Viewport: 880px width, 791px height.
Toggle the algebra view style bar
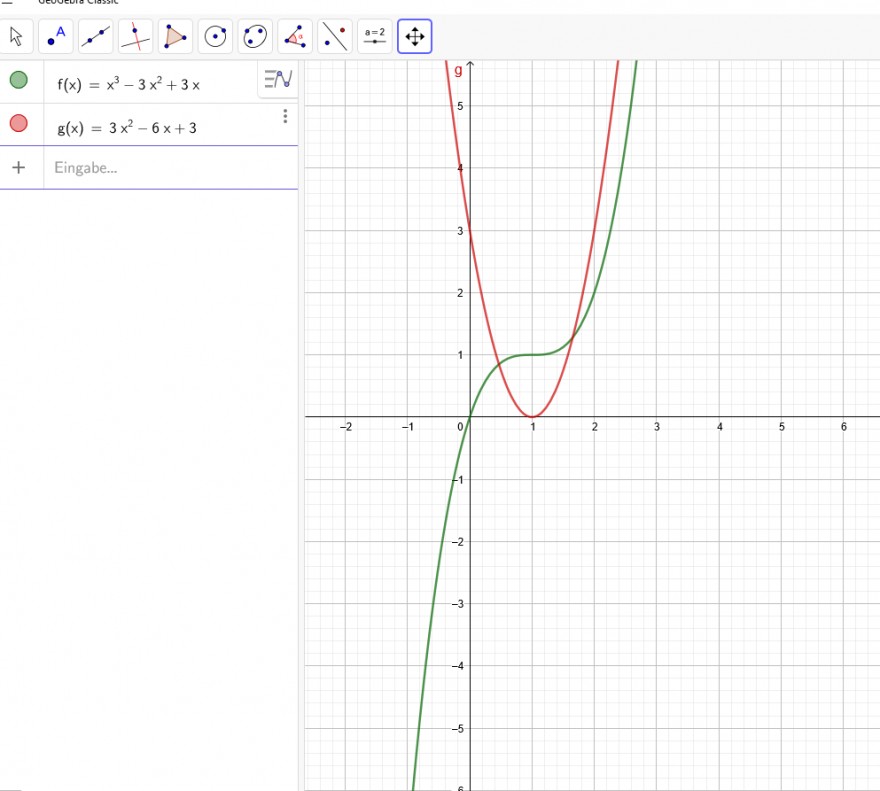click(278, 79)
